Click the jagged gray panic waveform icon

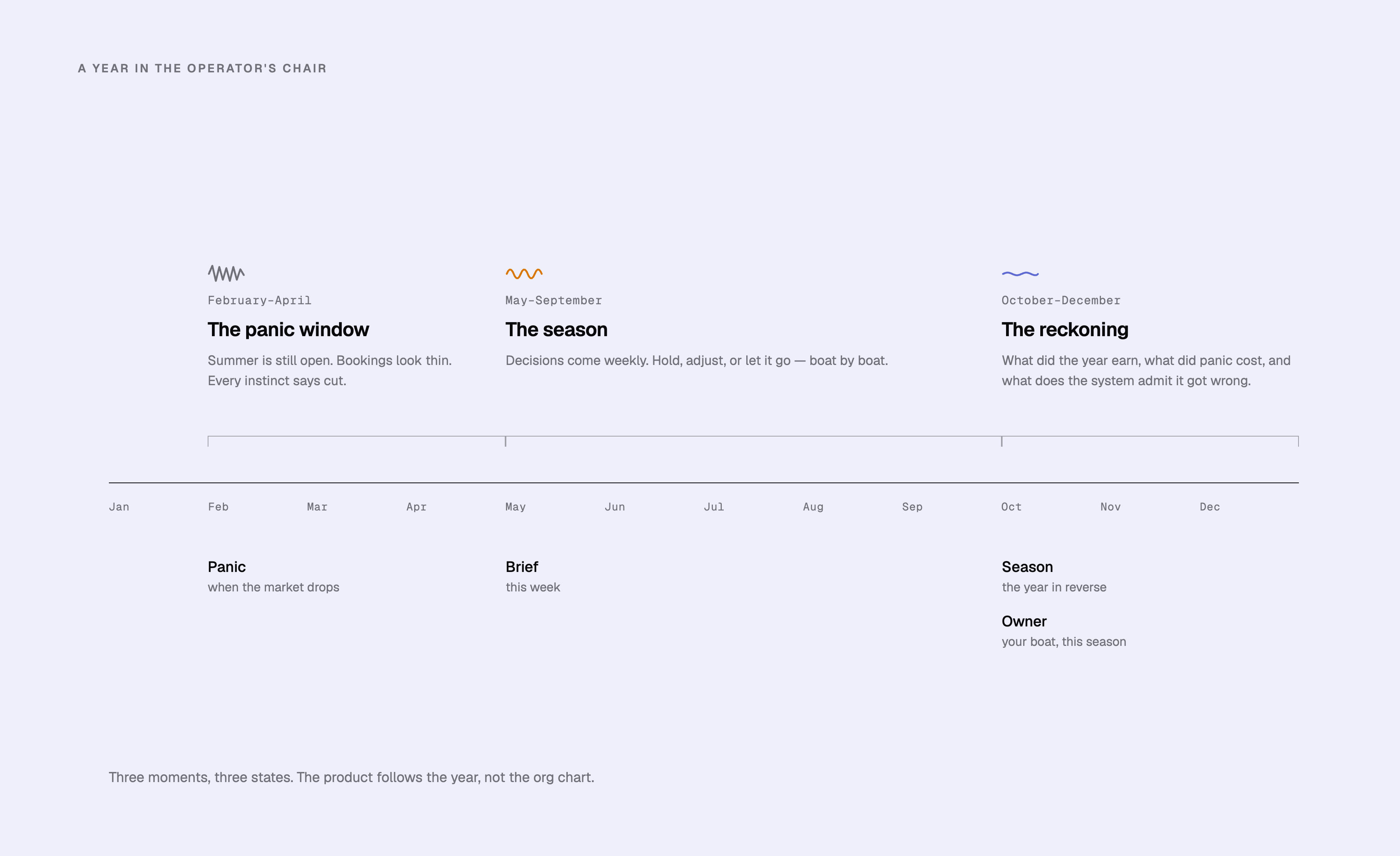point(226,274)
